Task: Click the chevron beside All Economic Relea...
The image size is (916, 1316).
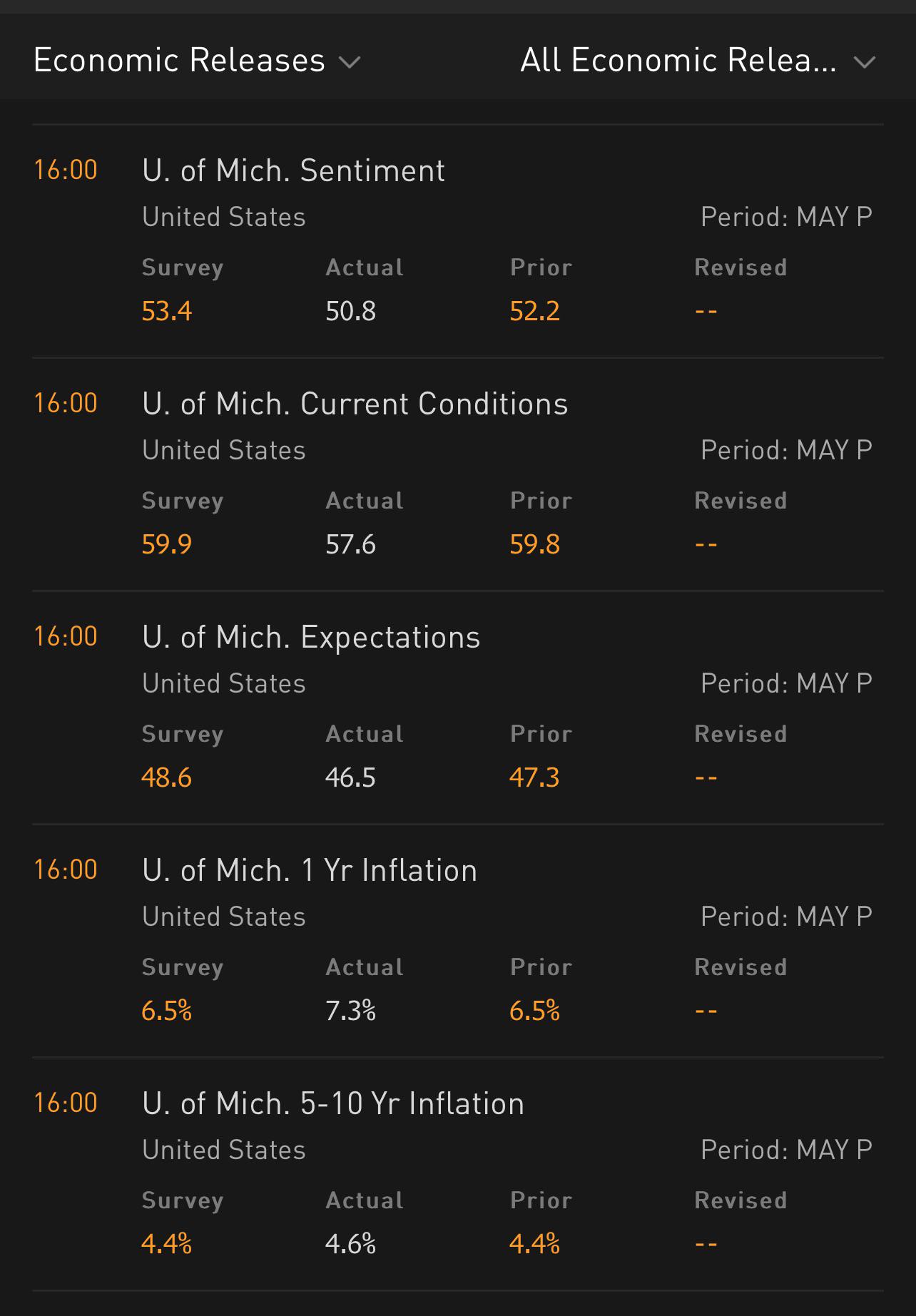Action: pos(865,63)
